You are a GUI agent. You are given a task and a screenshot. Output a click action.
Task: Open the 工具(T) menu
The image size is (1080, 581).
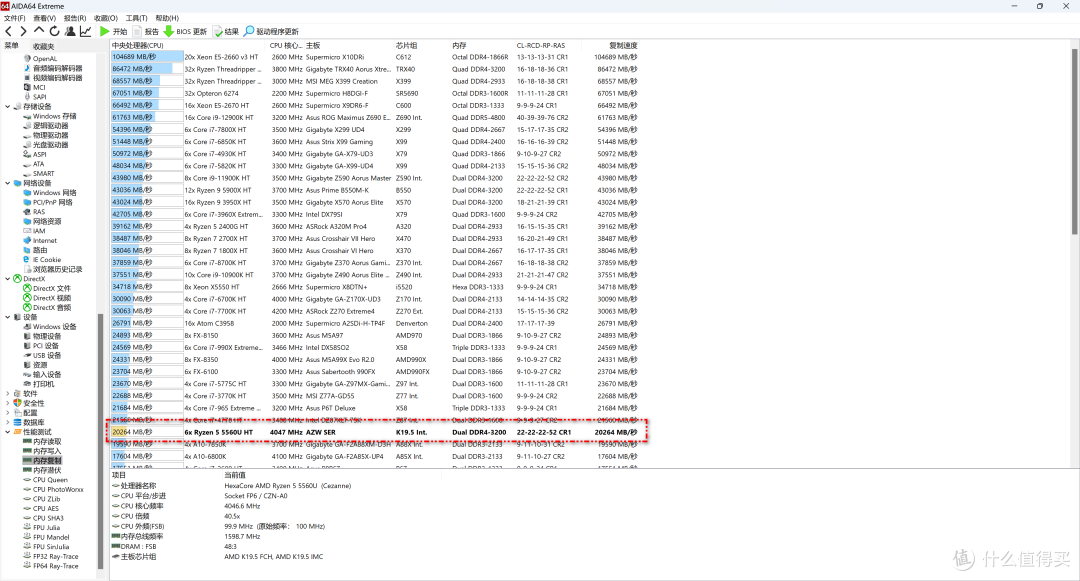(136, 18)
